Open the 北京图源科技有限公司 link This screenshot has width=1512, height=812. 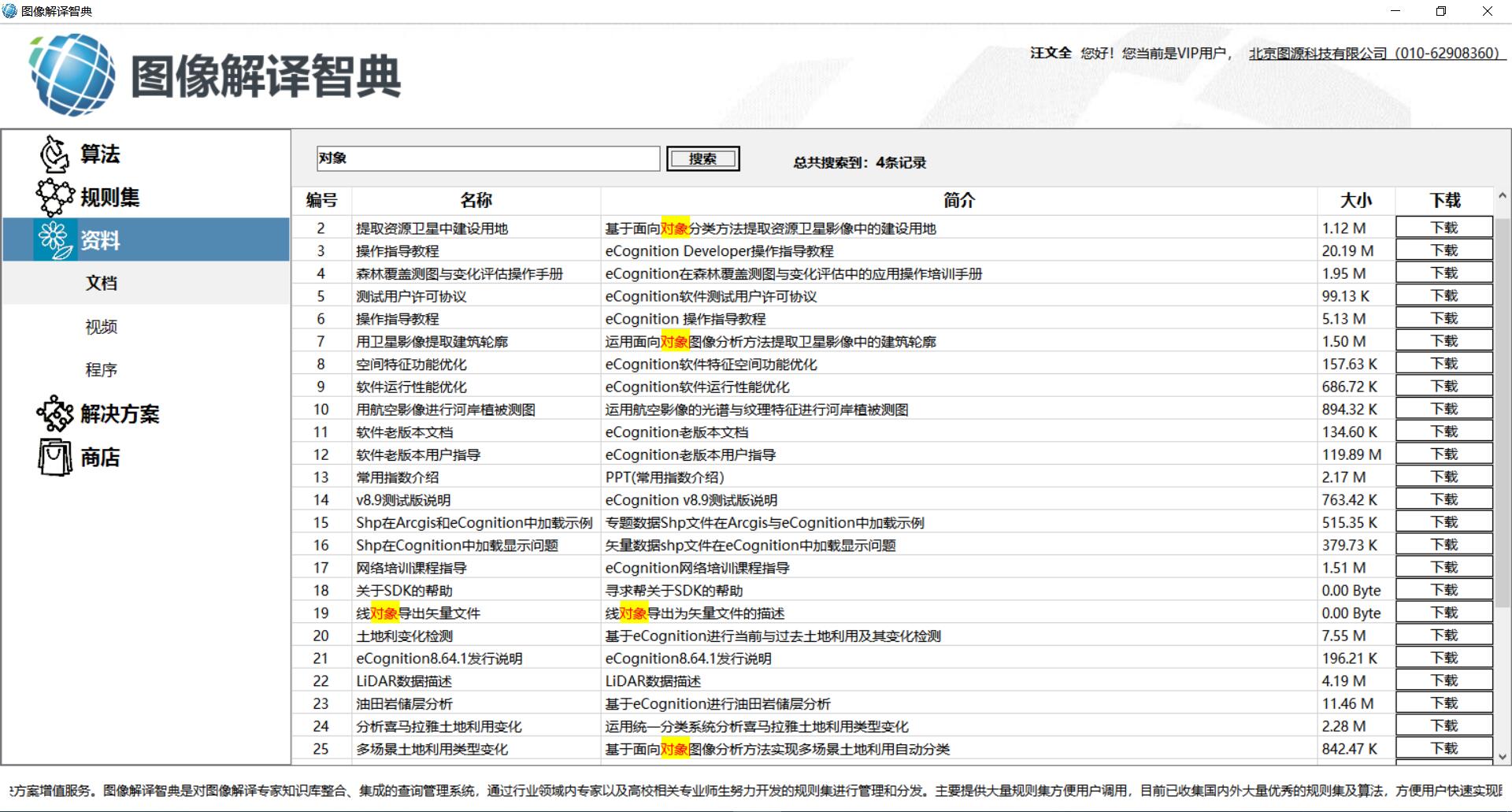1376,54
